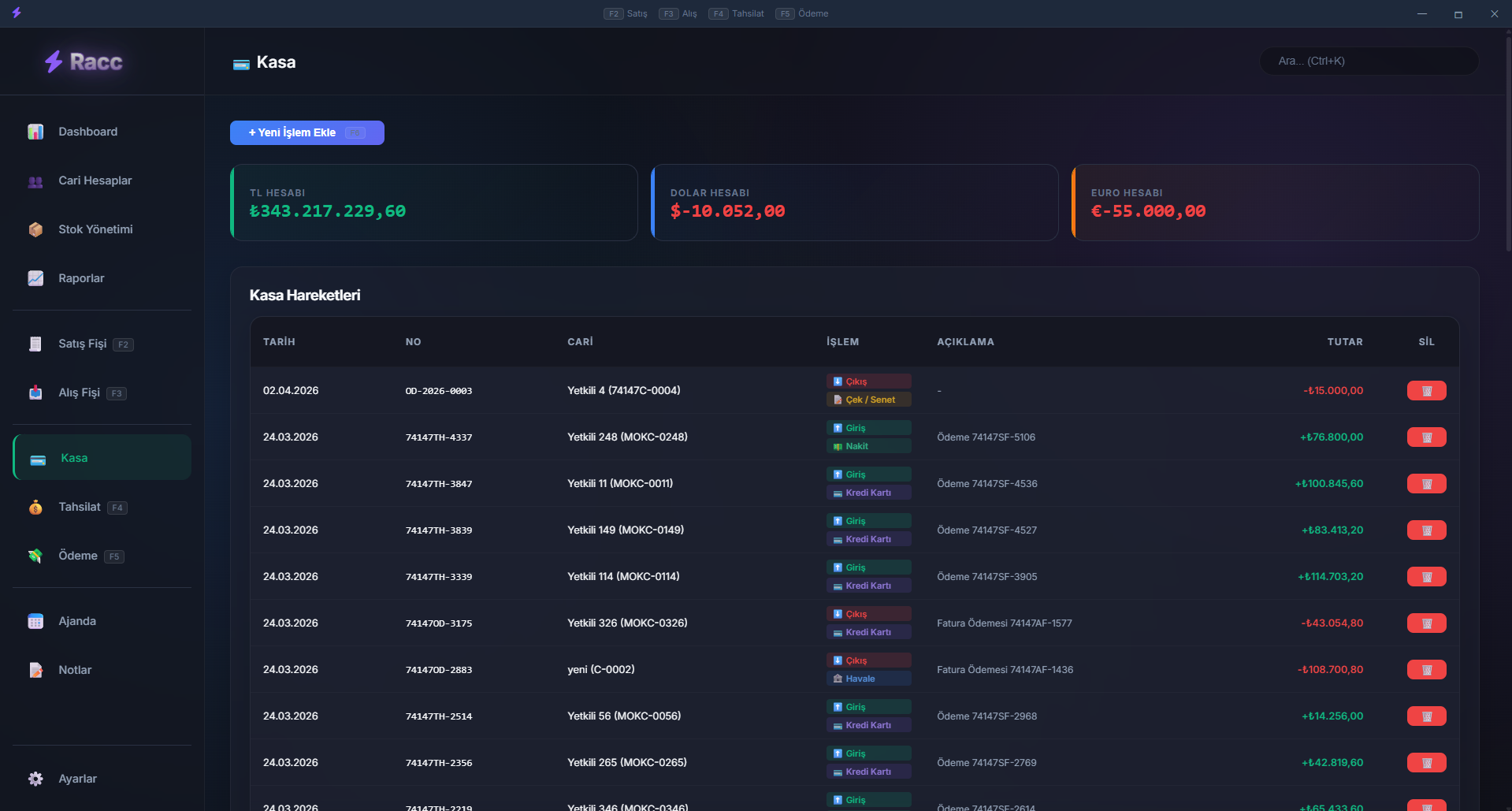Open Ayarlar gear icon
Image resolution: width=1512 pixels, height=811 pixels.
(35, 779)
